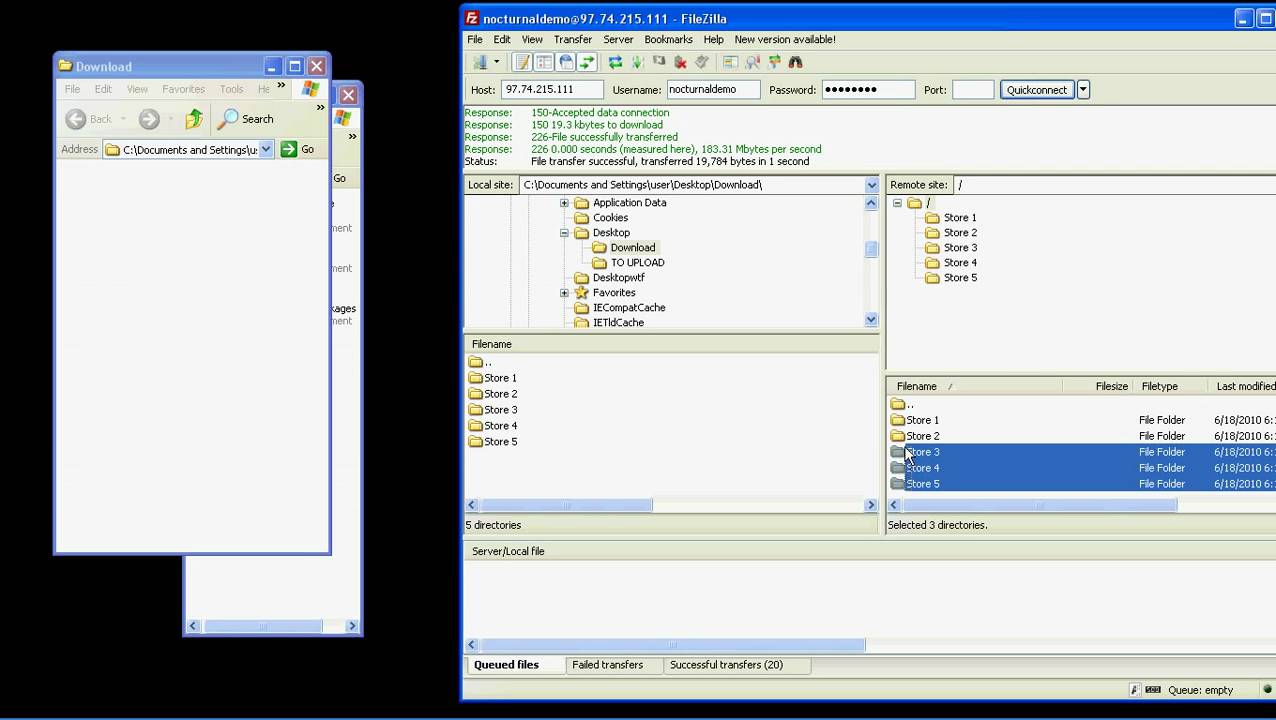This screenshot has width=1276, height=720.
Task: Click the Search magnifier in the Download window
Action: [229, 119]
